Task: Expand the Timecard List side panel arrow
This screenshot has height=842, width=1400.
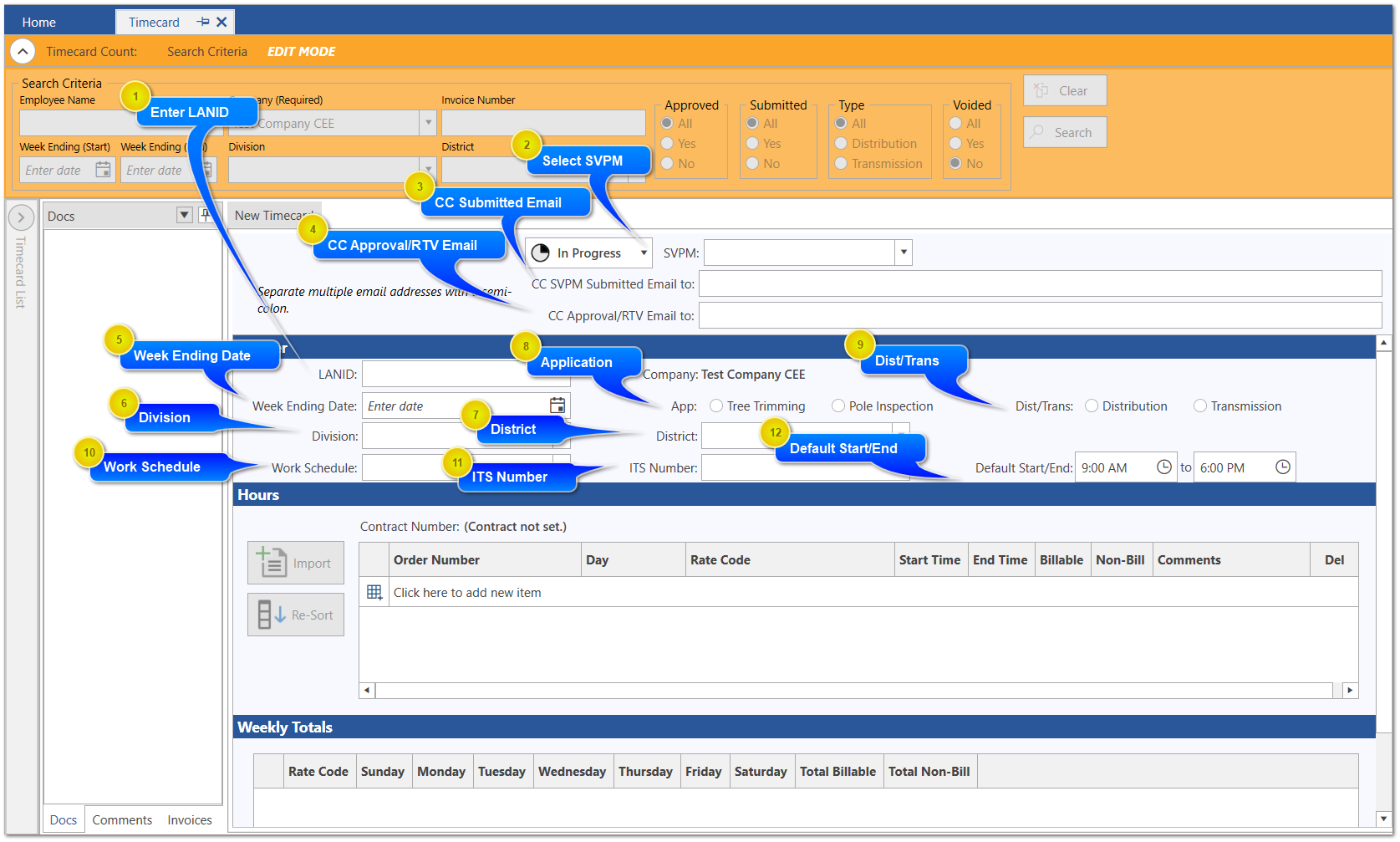Action: coord(21,217)
